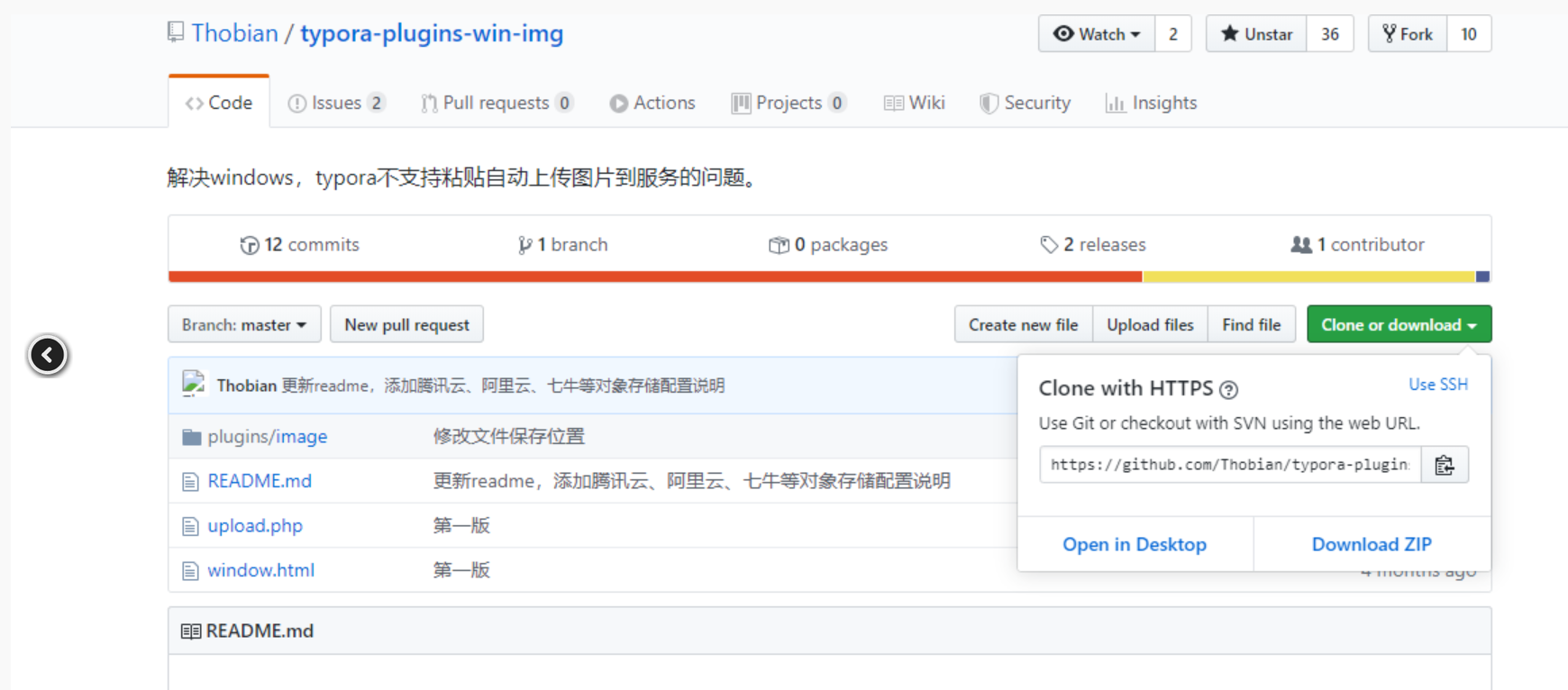Click Upload files button
Image resolution: width=1568 pixels, height=690 pixels.
click(1150, 324)
